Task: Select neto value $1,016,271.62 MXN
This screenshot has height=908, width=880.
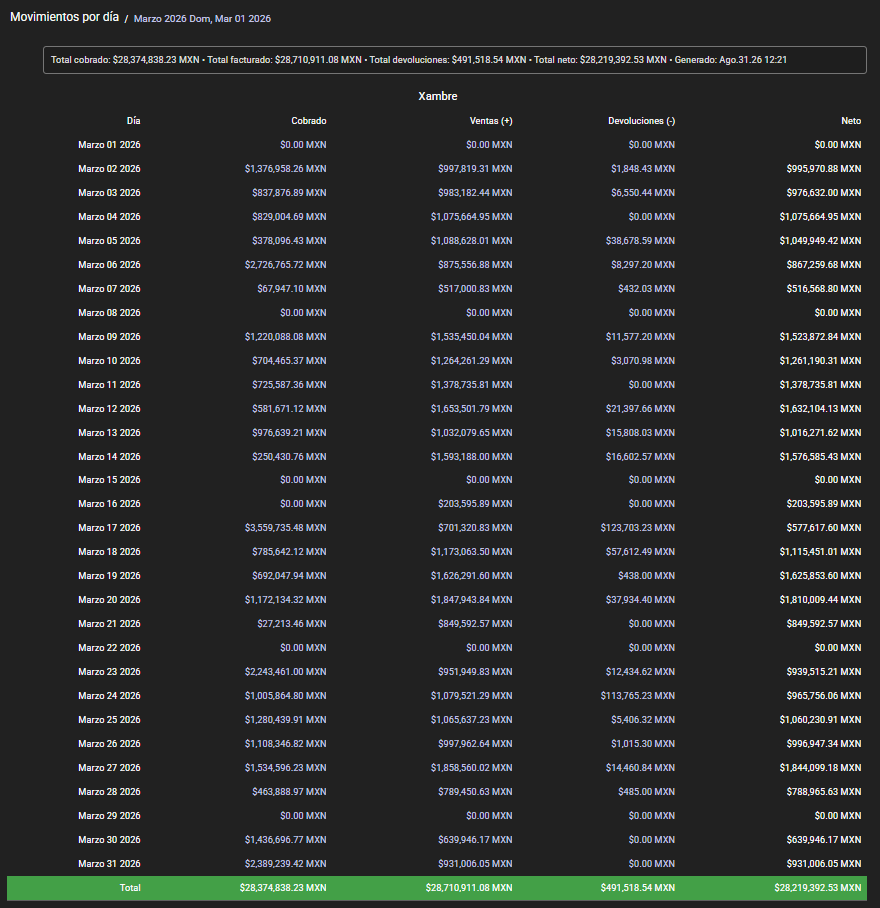Action: point(820,433)
